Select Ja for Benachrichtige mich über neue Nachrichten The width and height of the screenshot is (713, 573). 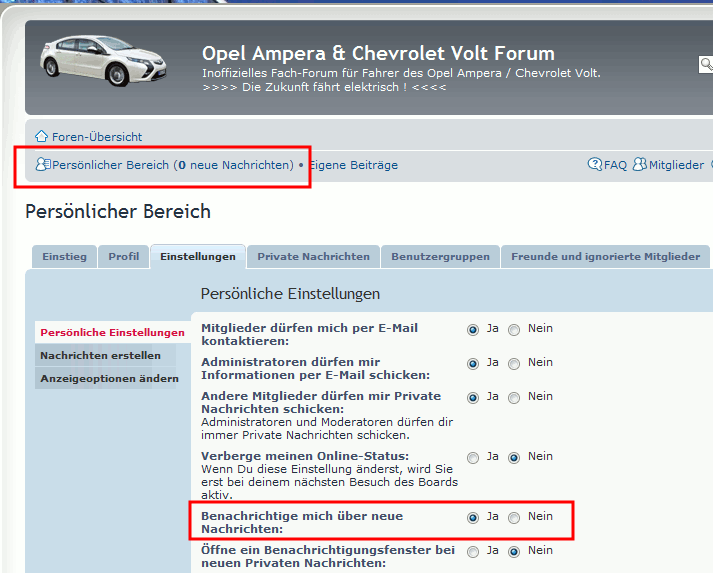473,518
